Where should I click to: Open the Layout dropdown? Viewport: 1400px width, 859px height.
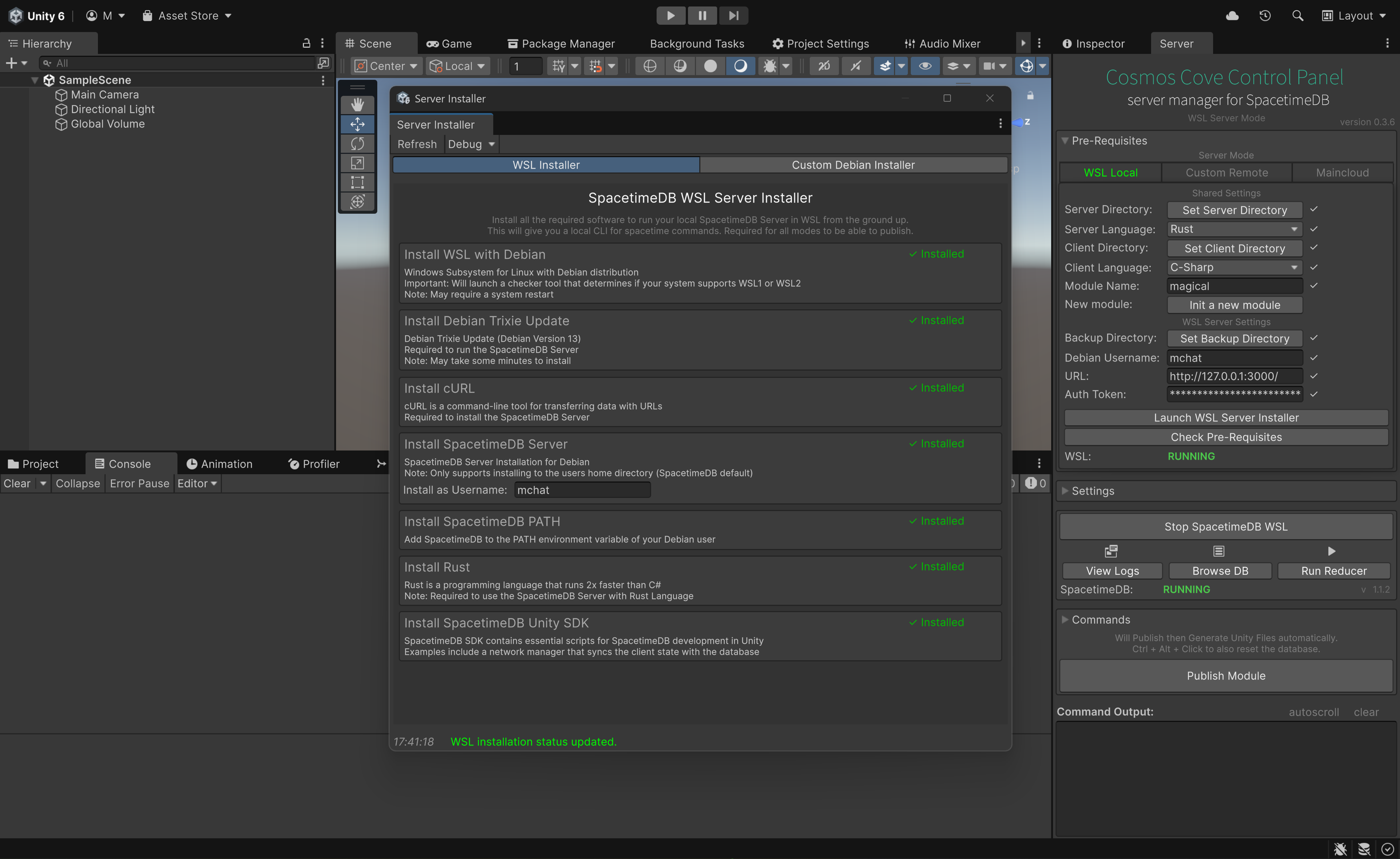[x=1354, y=15]
